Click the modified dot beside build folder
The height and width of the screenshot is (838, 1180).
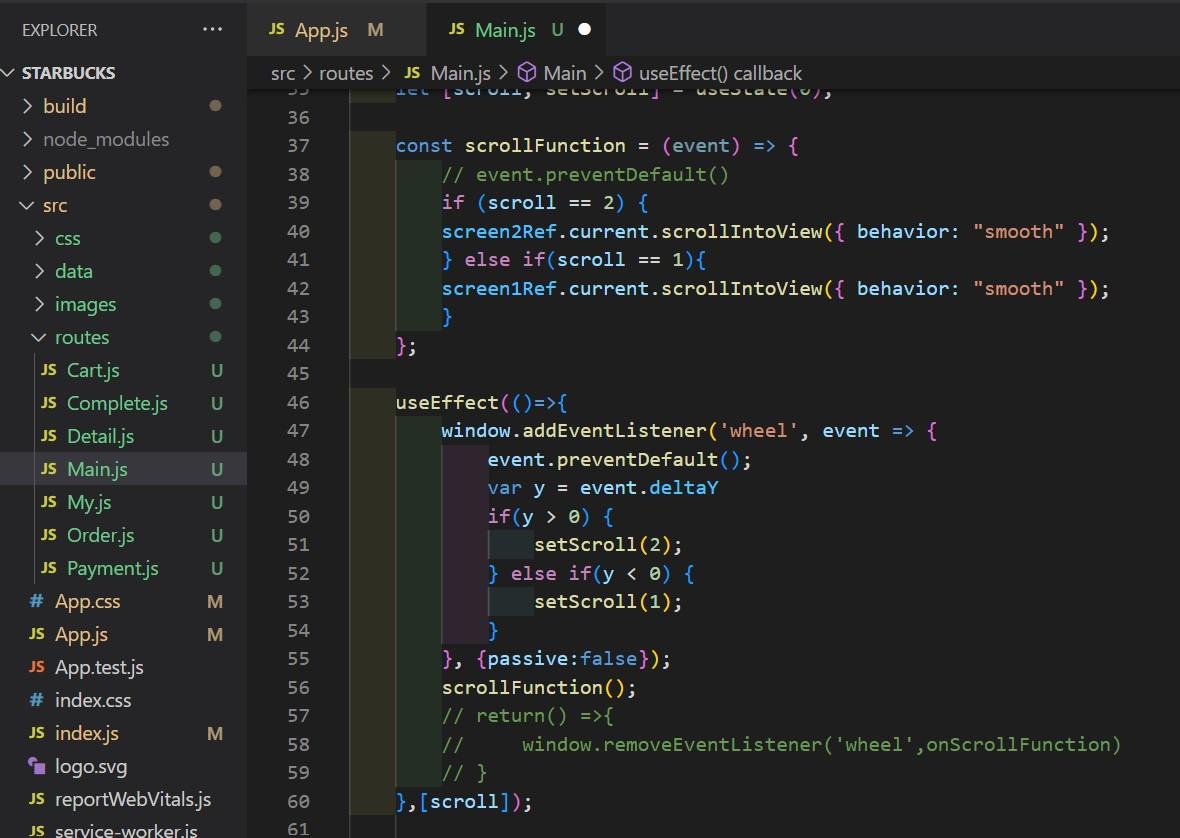pos(215,106)
